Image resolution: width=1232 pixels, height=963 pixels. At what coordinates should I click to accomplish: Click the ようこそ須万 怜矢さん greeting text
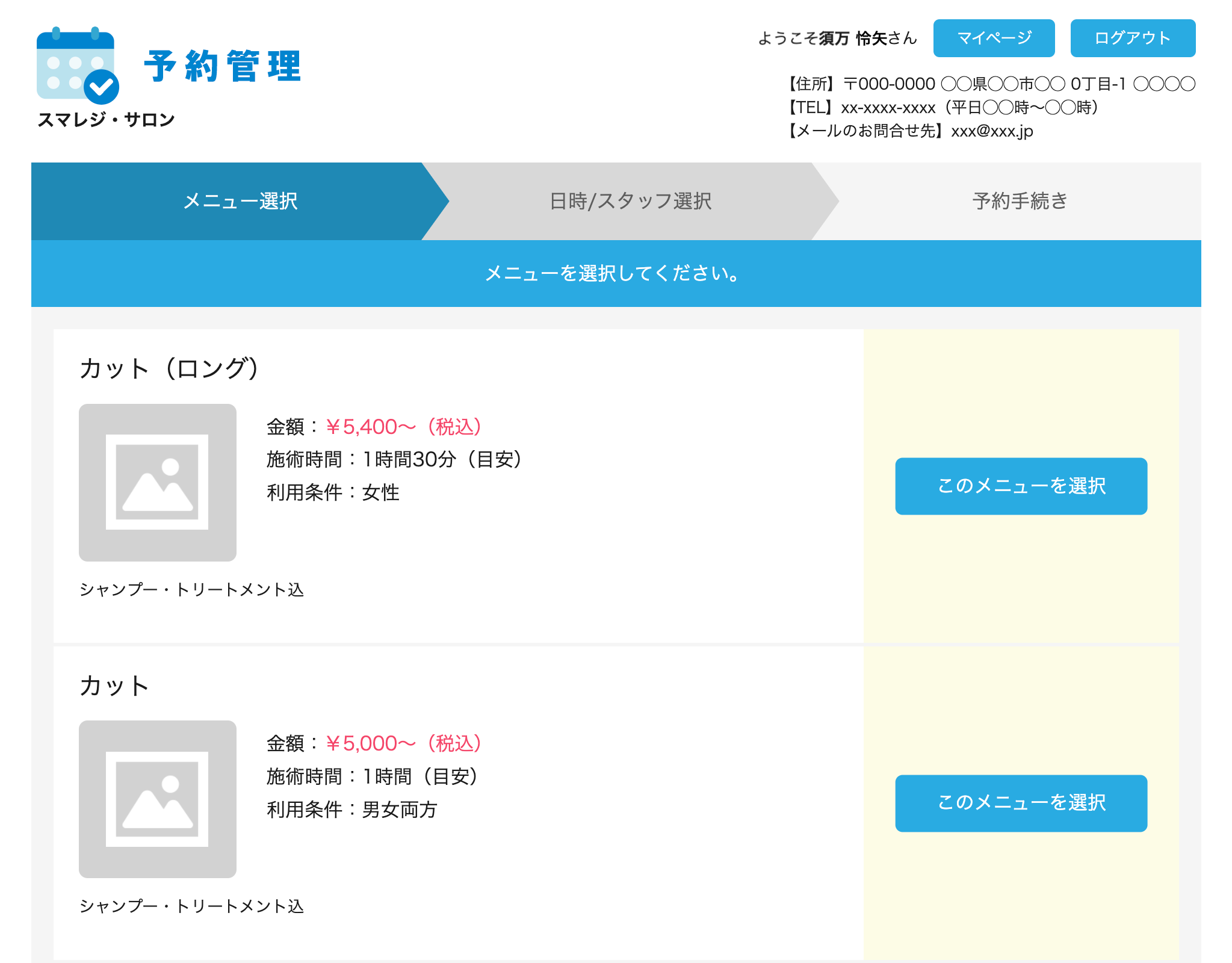[x=836, y=37]
